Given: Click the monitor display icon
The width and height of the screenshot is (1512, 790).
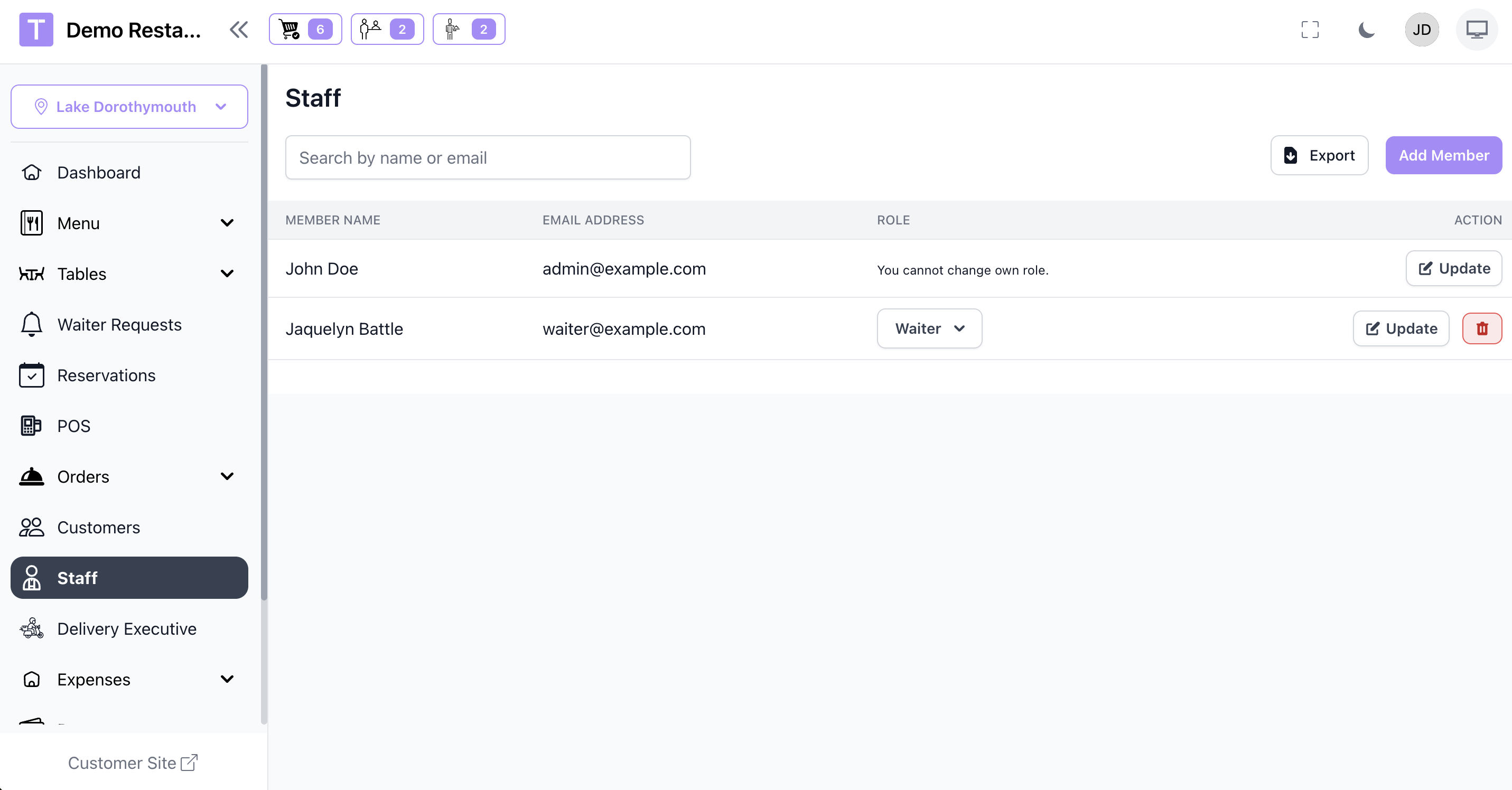Looking at the screenshot, I should tap(1477, 30).
